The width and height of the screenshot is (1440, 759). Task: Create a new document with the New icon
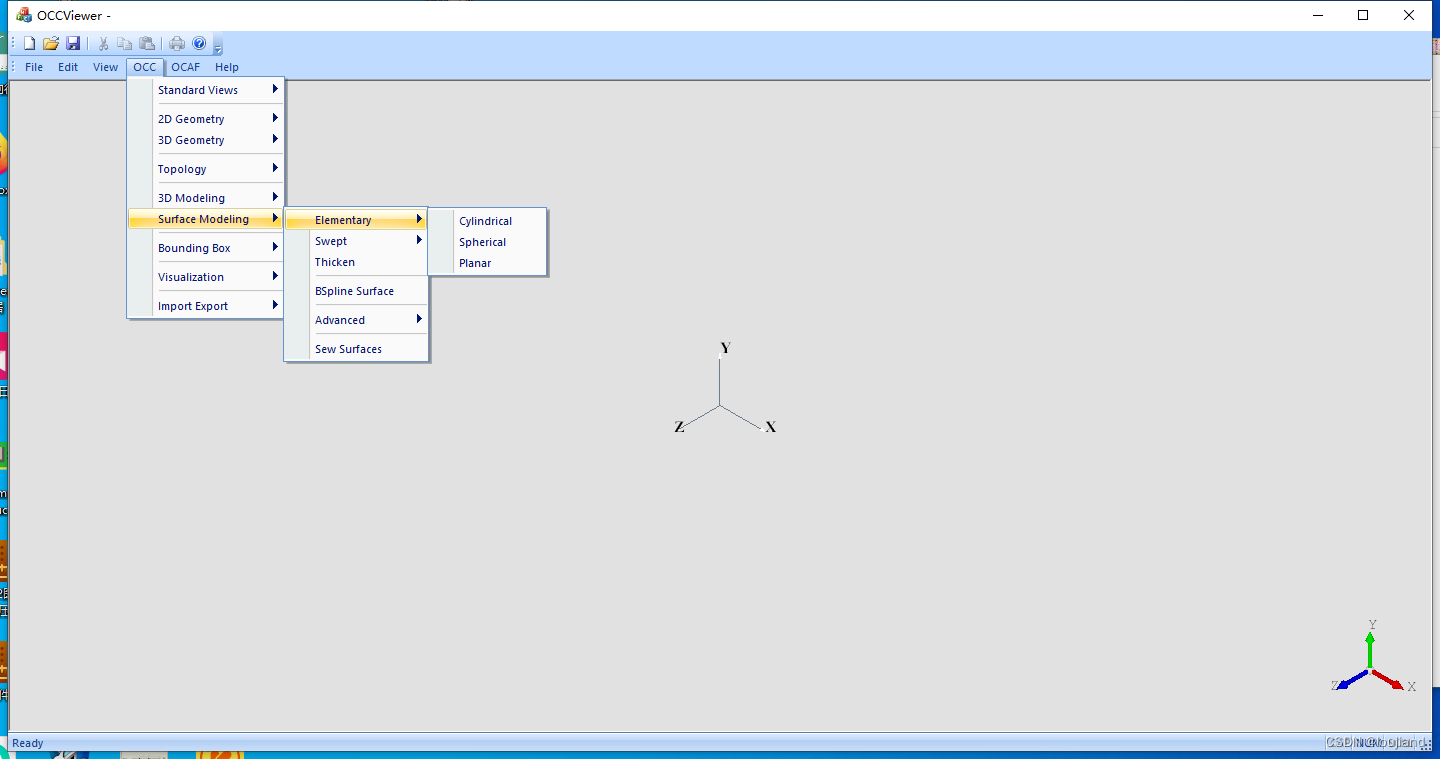(x=29, y=42)
